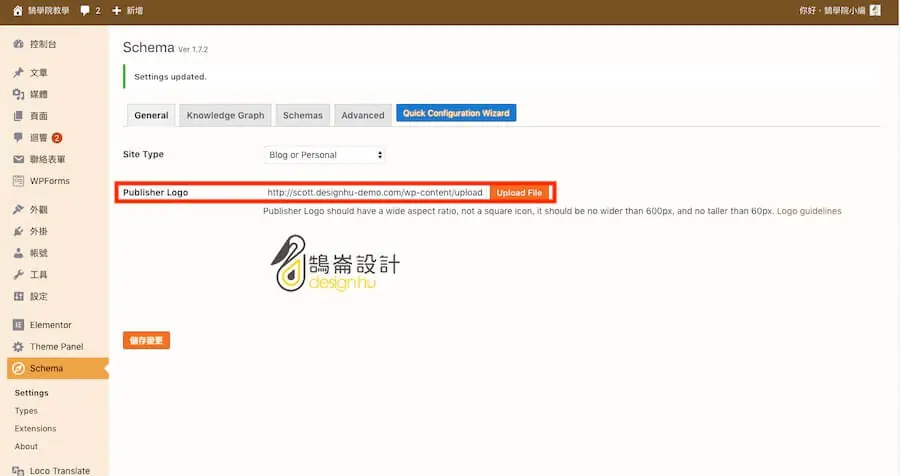Switch to the General tab
900x476 pixels.
click(x=151, y=115)
